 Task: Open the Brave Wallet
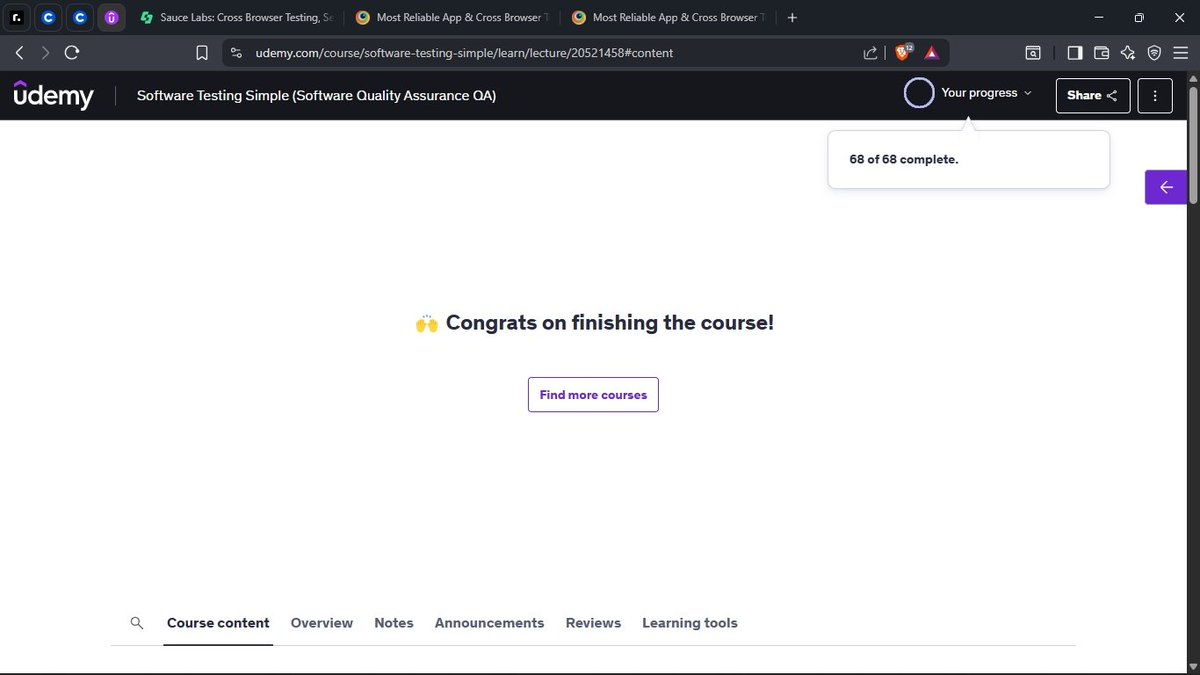coord(1101,52)
